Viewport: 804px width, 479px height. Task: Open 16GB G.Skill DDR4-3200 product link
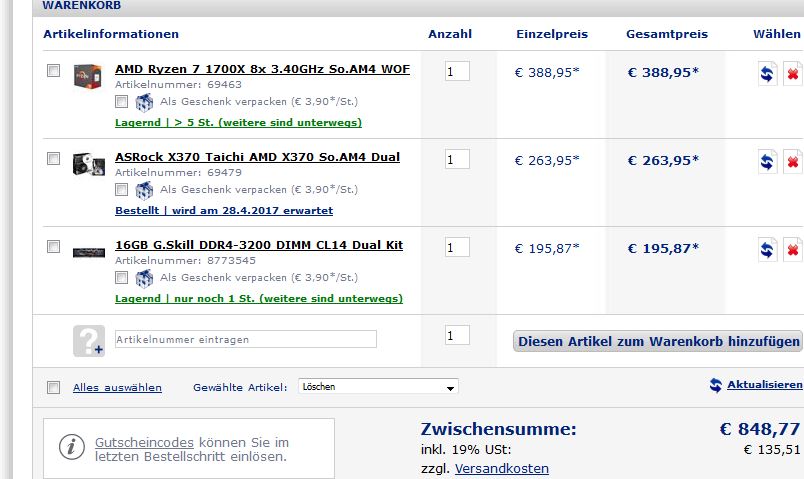tap(259, 245)
